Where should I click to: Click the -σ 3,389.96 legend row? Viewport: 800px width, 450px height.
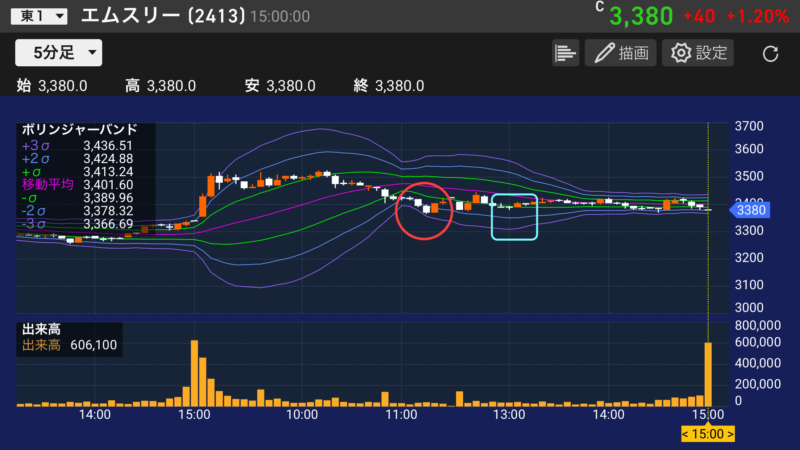77,198
